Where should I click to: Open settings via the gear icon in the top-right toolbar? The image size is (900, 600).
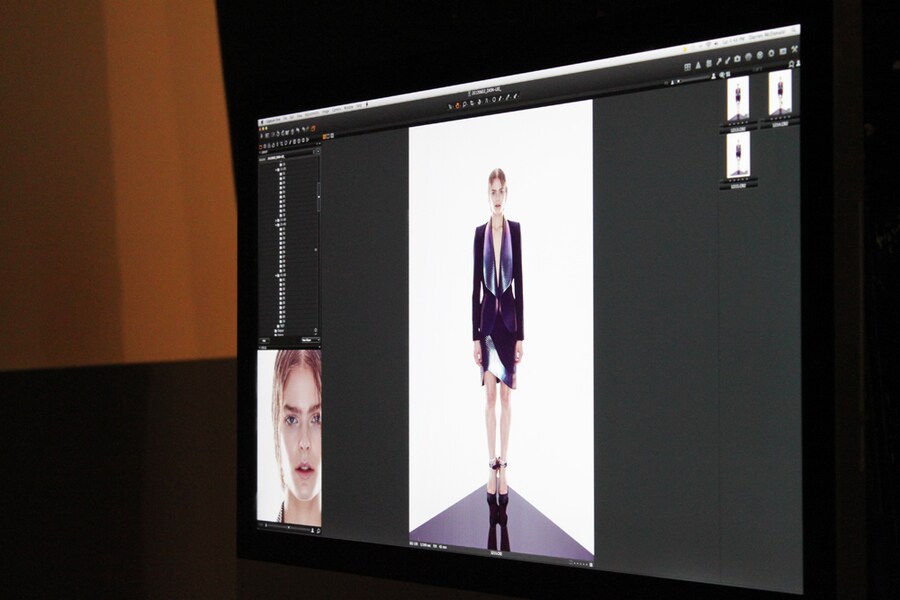(x=771, y=53)
